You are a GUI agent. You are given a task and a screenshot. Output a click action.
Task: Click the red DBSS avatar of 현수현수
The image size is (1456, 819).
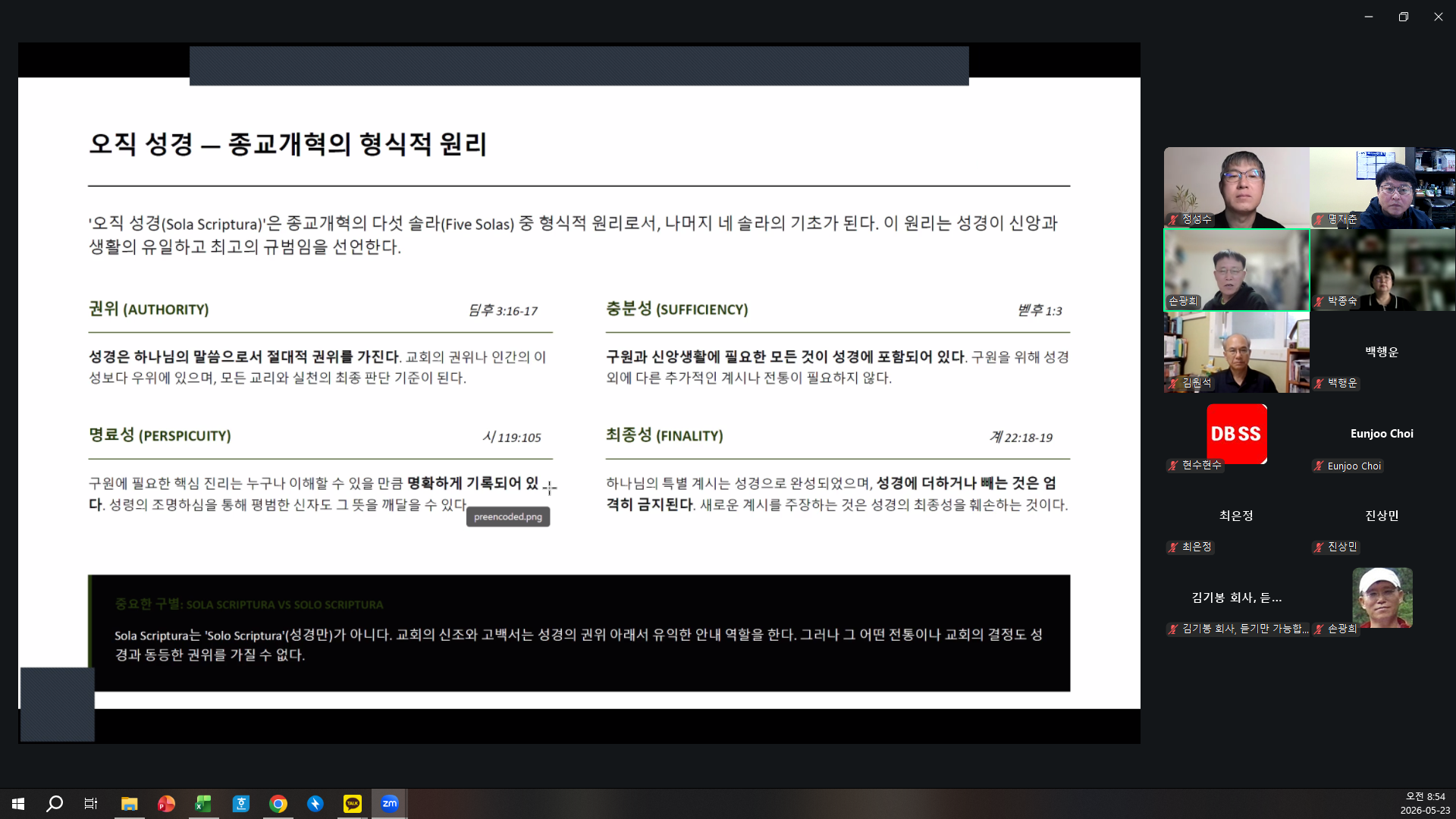point(1237,434)
